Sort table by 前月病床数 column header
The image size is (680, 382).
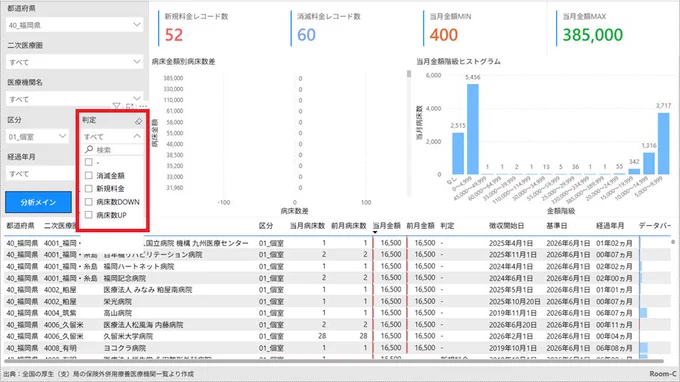pos(349,225)
